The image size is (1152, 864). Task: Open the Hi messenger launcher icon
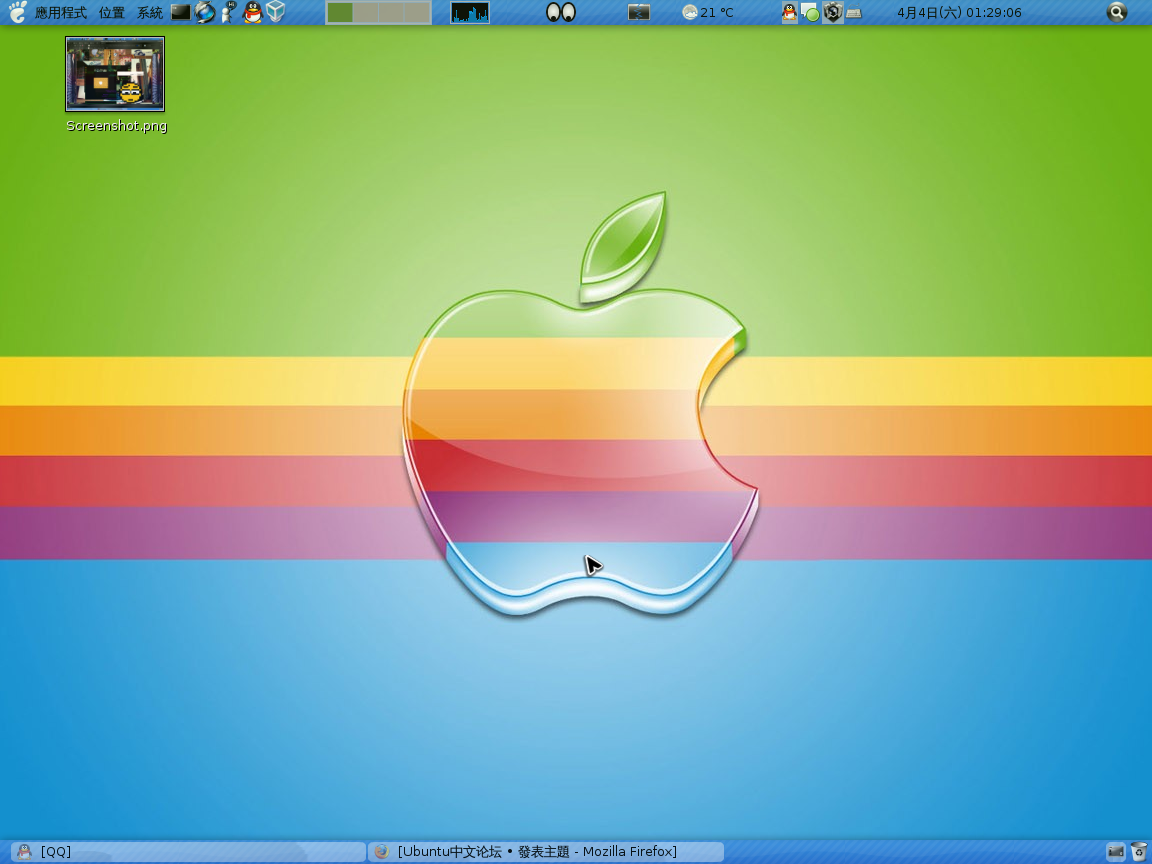click(228, 12)
